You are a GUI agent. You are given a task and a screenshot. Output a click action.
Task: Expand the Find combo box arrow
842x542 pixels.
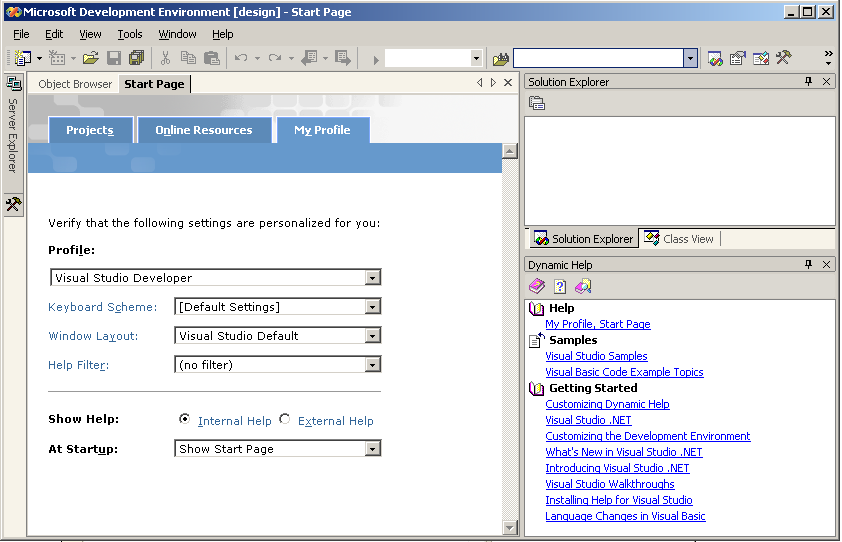point(690,58)
